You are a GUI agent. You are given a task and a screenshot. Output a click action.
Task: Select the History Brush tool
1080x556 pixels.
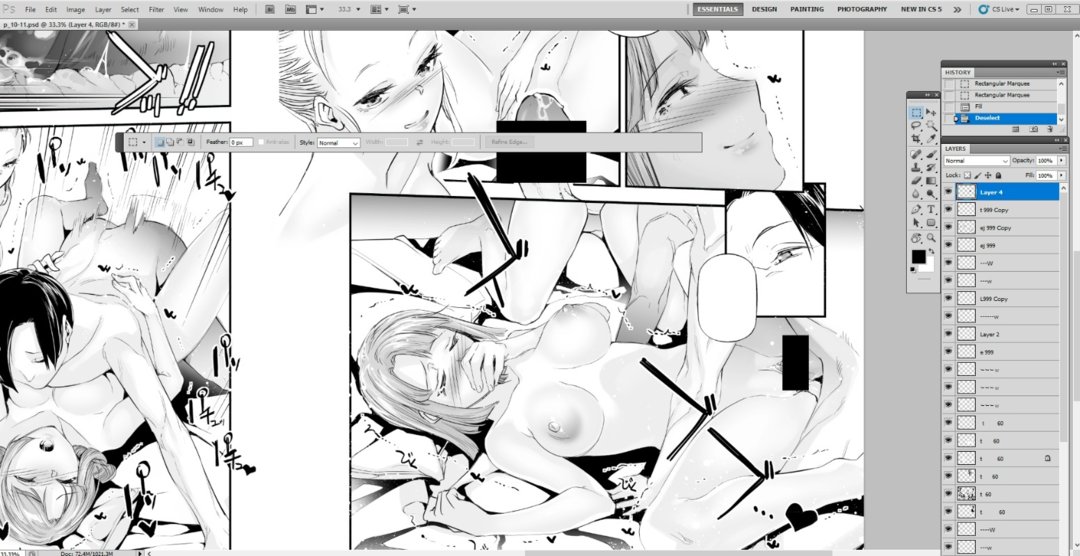931,167
